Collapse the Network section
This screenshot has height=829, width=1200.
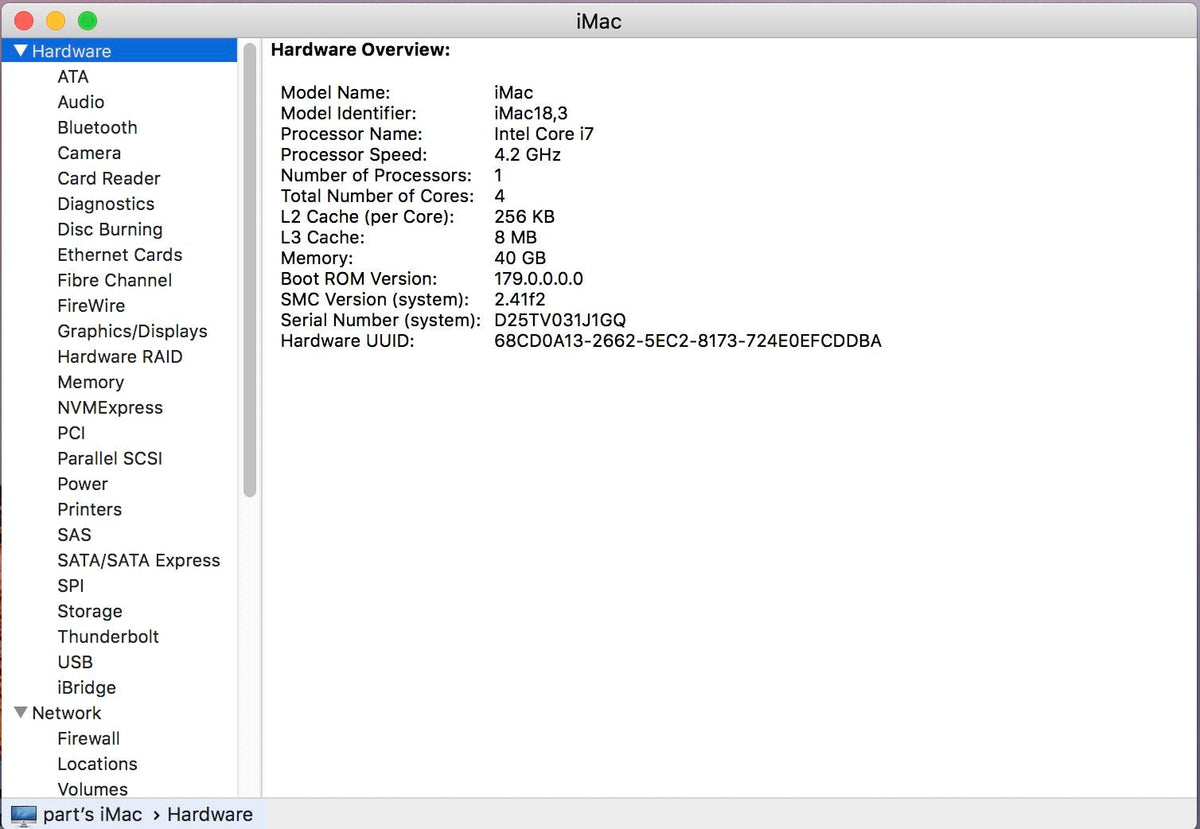point(21,713)
